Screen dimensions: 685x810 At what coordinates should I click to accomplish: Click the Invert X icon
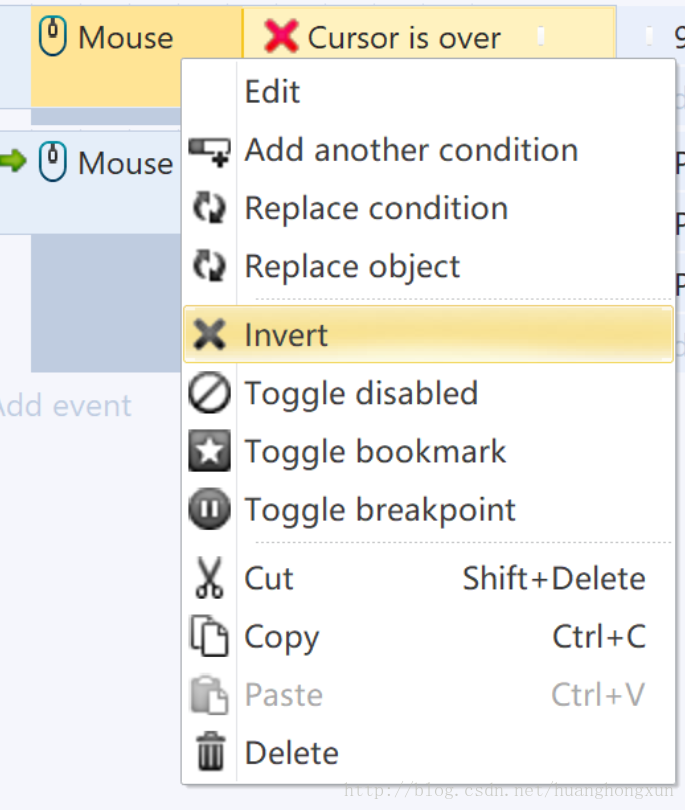(209, 334)
